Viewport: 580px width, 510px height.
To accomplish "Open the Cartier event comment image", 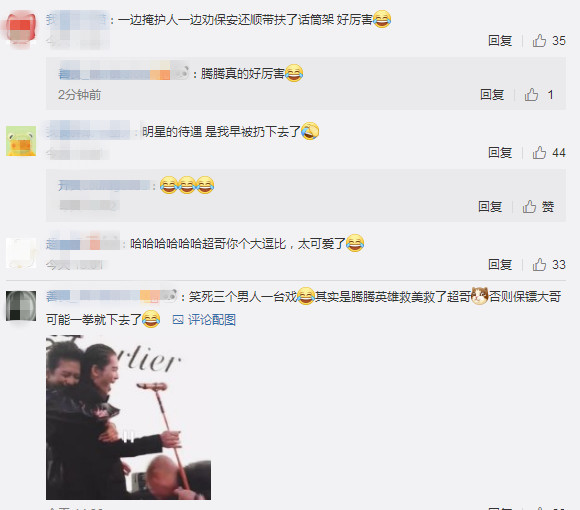I will click(128, 417).
